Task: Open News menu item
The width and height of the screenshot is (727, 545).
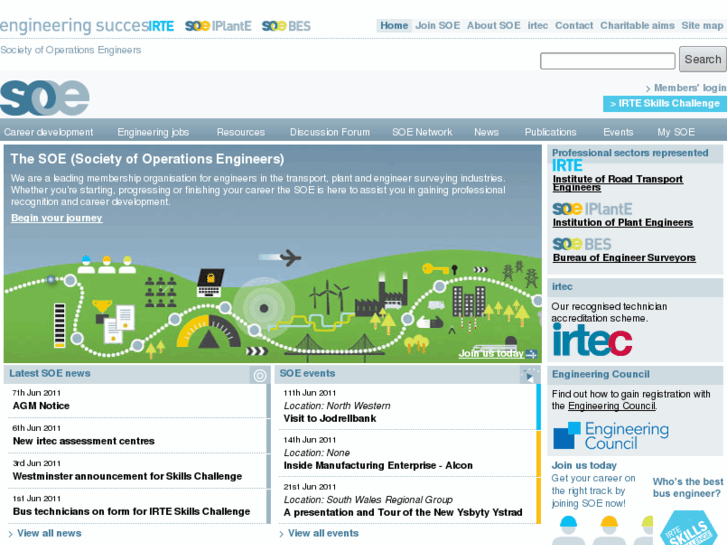Action: [486, 132]
